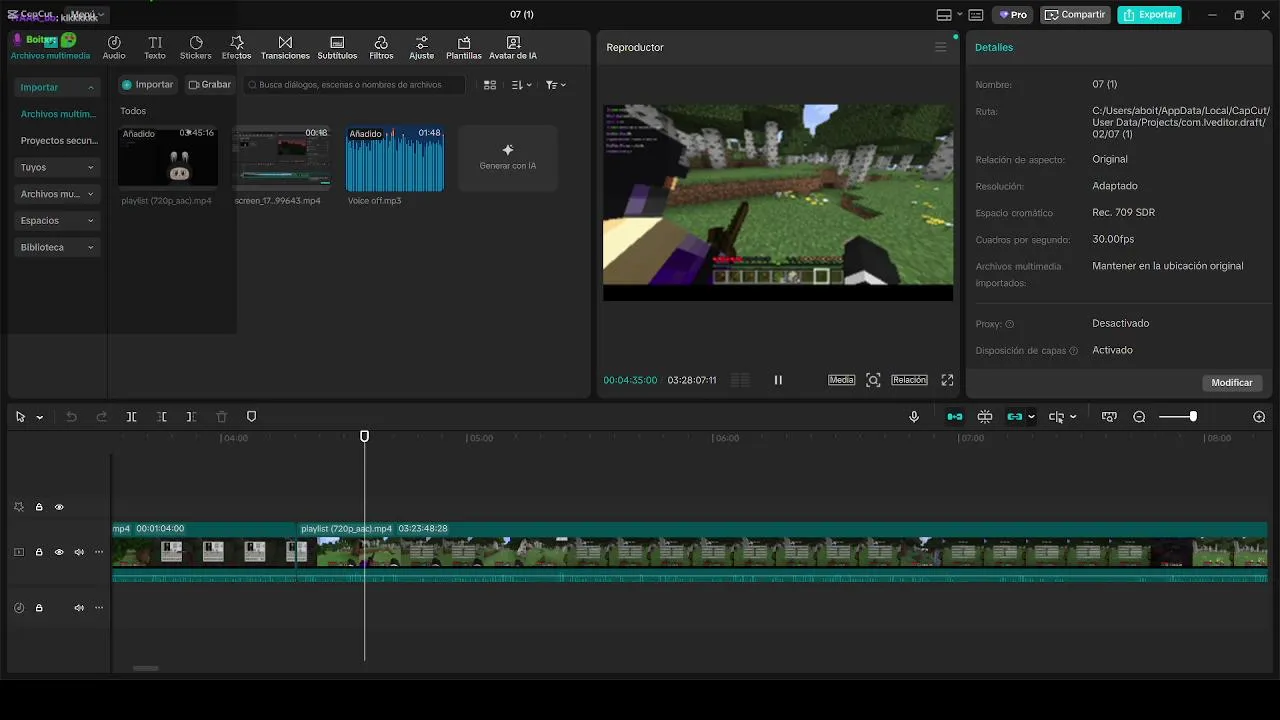Click the trash delete icon in timeline
Image resolution: width=1280 pixels, height=720 pixels.
click(x=222, y=417)
